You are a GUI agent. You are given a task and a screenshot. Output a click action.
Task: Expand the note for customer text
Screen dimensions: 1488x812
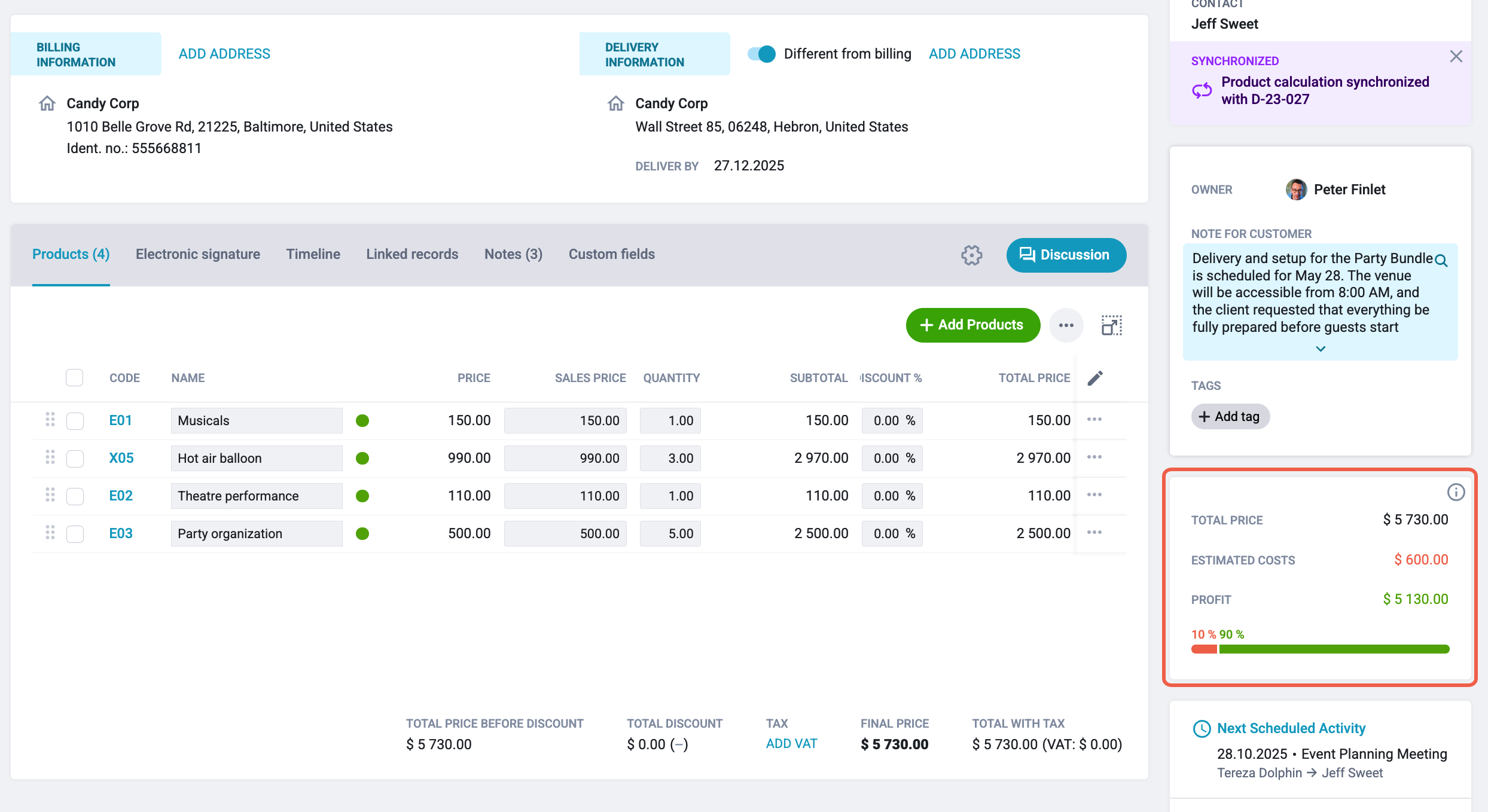(x=1321, y=349)
